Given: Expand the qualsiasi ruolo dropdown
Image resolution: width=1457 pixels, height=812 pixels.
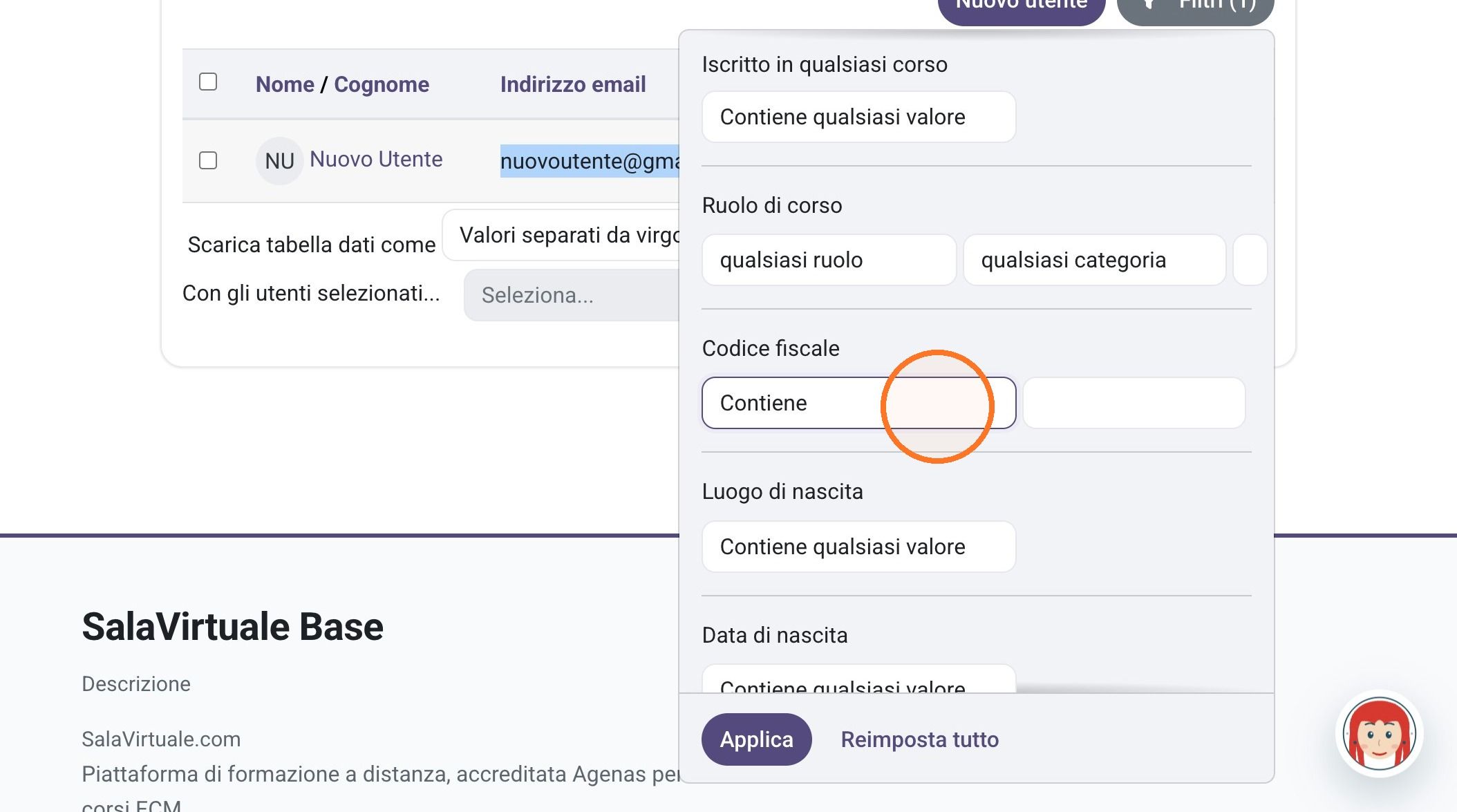Looking at the screenshot, I should pyautogui.click(x=829, y=260).
